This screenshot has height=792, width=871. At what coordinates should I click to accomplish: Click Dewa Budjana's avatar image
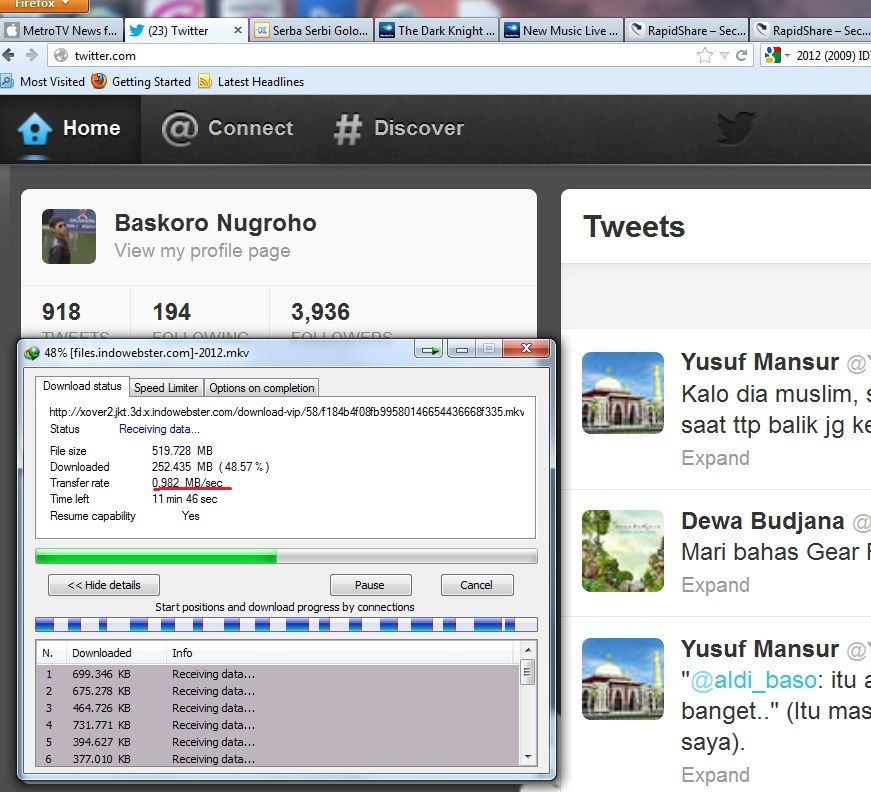(x=623, y=551)
